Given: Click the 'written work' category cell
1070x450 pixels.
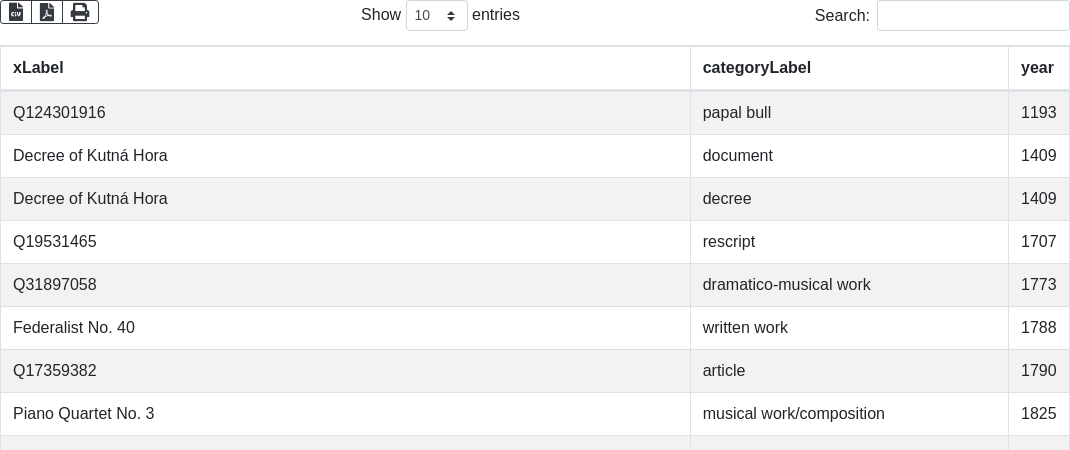Looking at the screenshot, I should point(745,328).
